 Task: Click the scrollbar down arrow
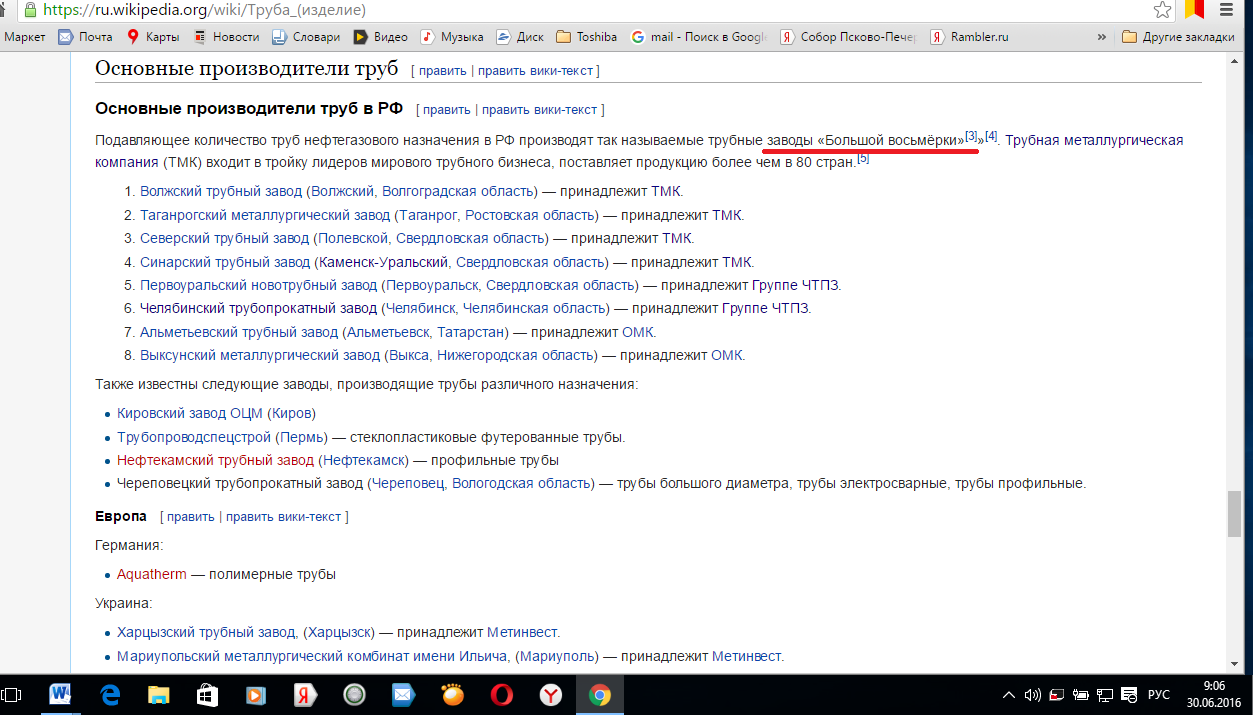pos(1234,665)
